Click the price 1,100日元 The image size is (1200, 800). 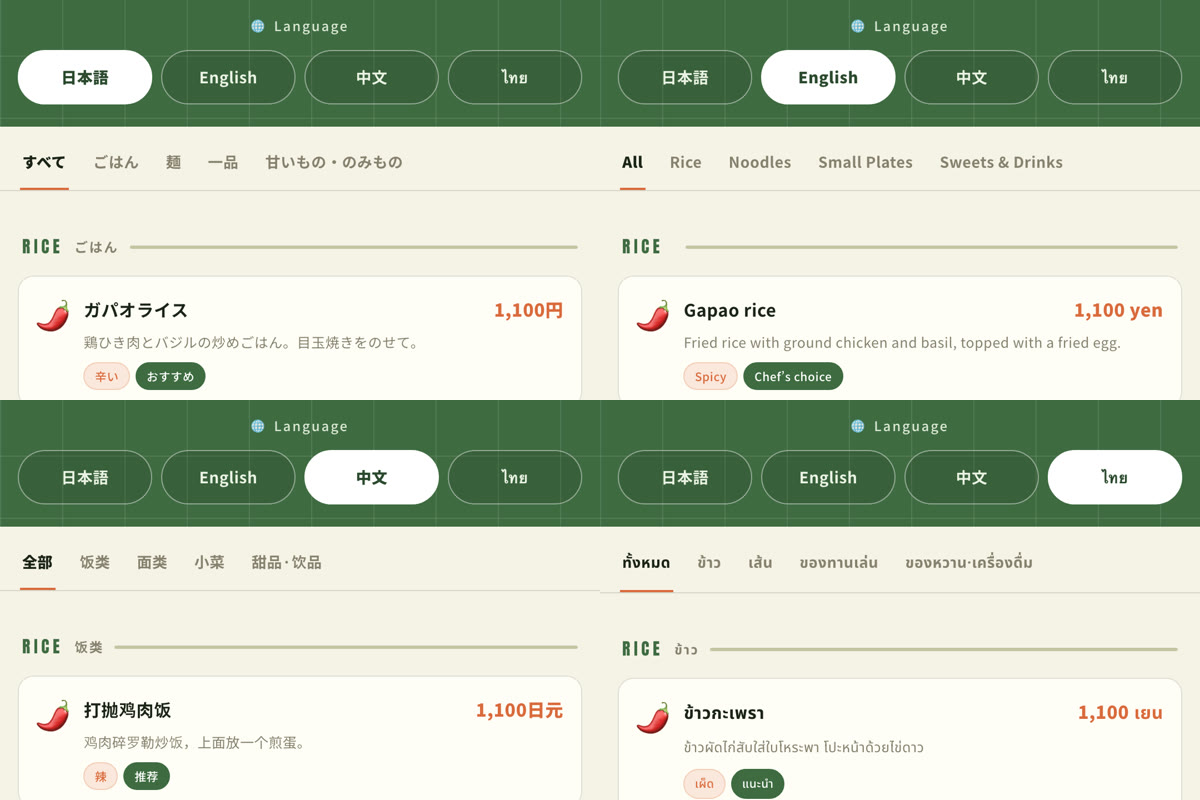(x=519, y=710)
